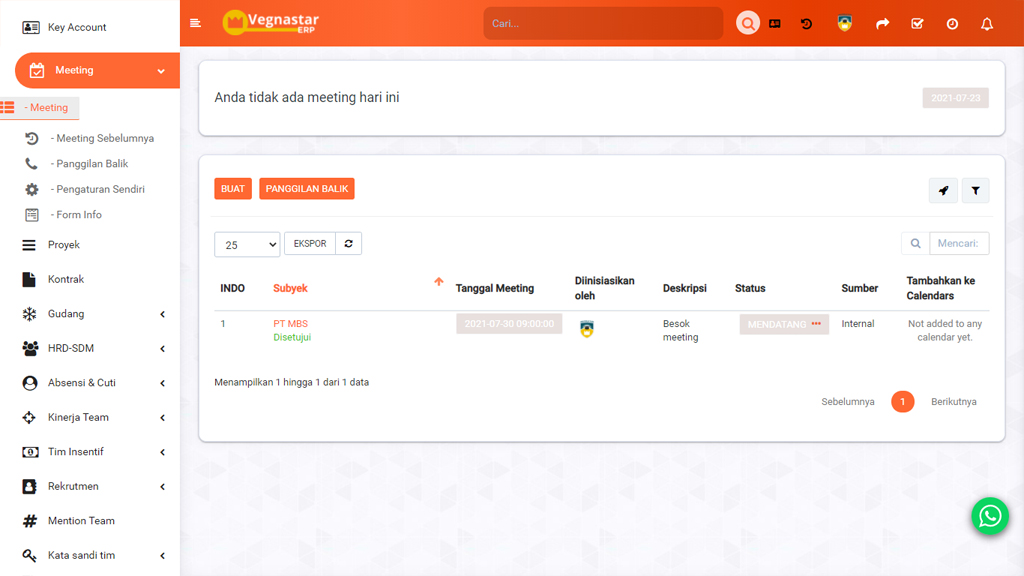Image resolution: width=1024 pixels, height=576 pixels.
Task: Open the WhatsApp chat button
Action: (990, 516)
